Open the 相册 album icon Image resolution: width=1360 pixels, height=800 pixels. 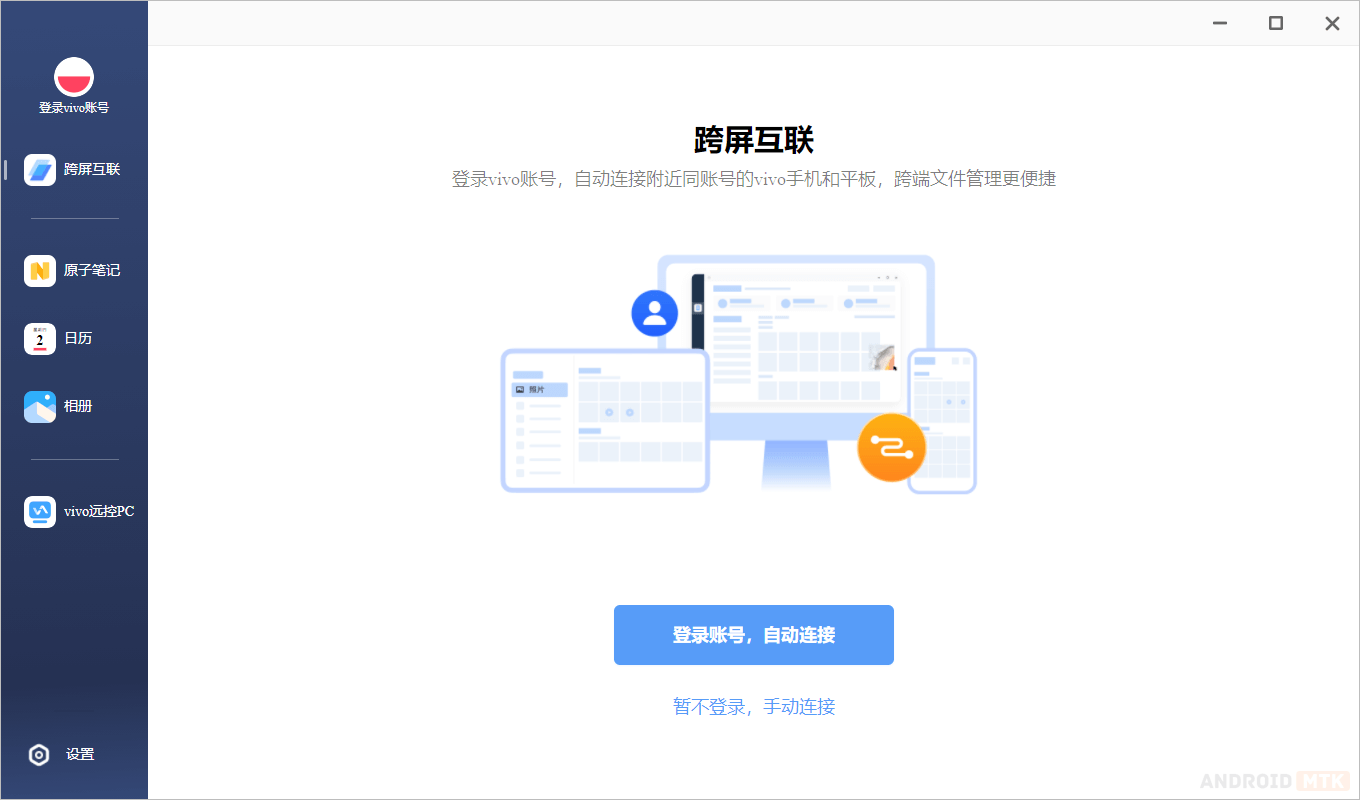tap(40, 407)
